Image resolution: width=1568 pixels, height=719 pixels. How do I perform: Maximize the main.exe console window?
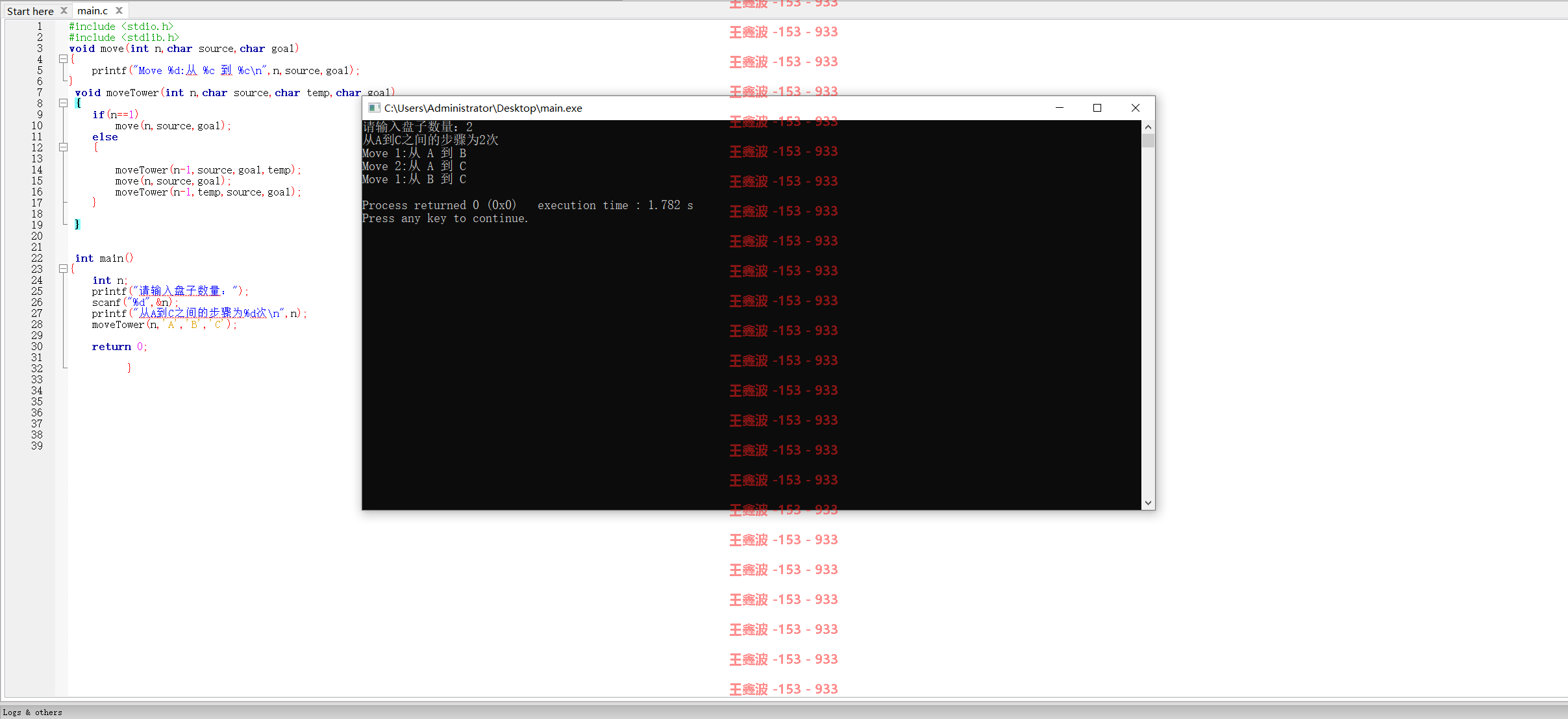pyautogui.click(x=1097, y=108)
